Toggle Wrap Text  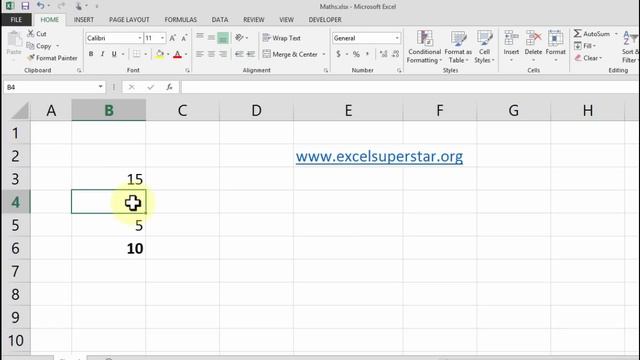click(282, 38)
